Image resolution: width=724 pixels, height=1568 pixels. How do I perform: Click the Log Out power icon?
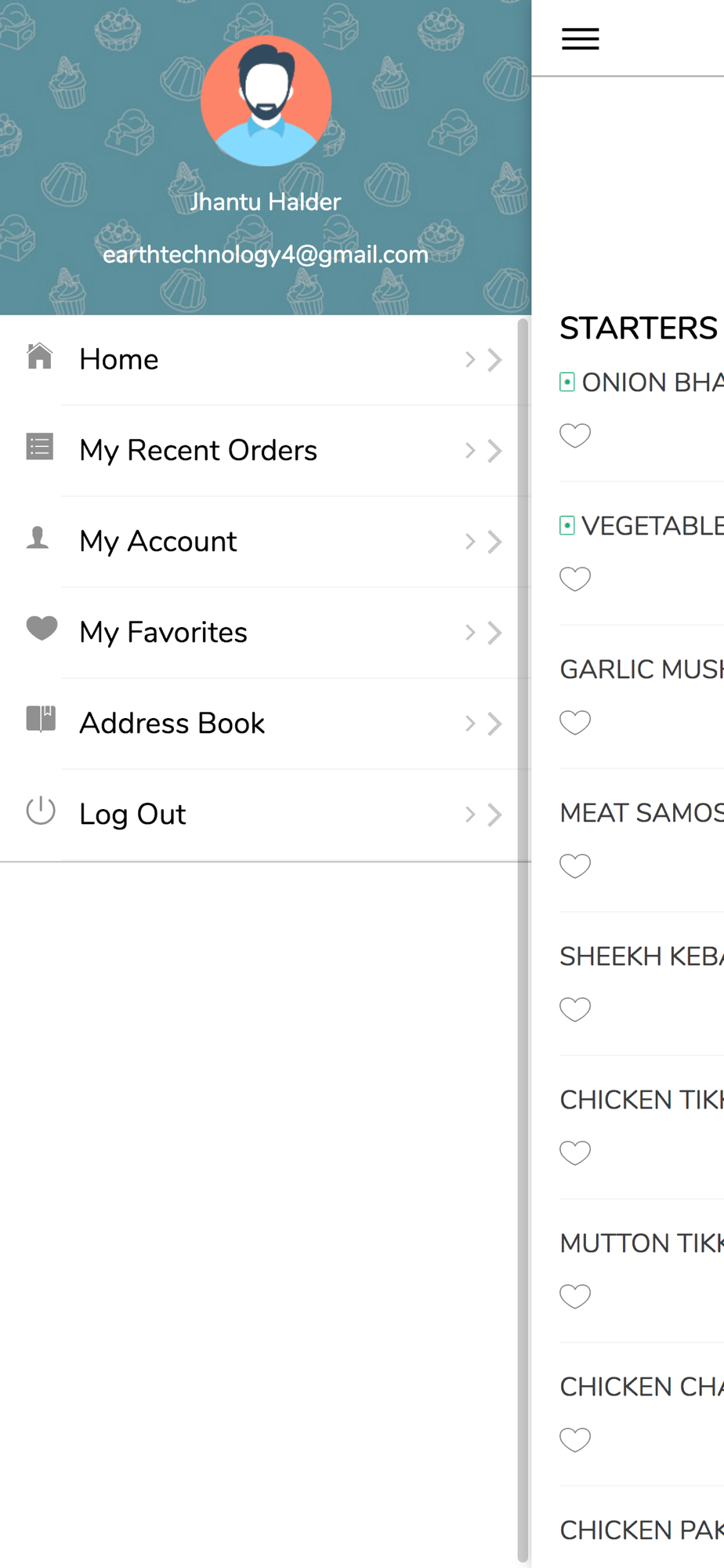tap(41, 811)
